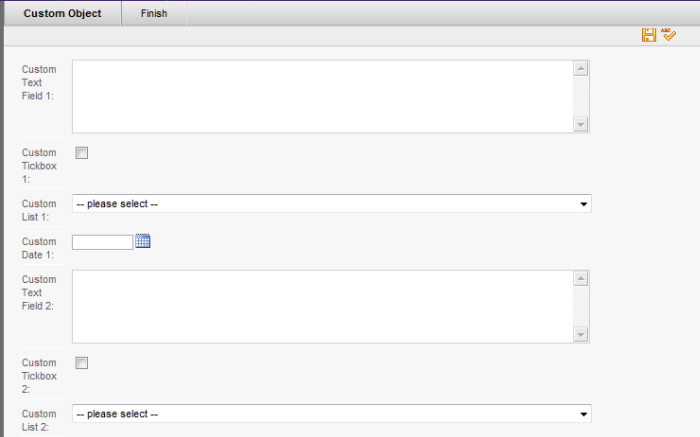Image resolution: width=700 pixels, height=437 pixels.
Task: Expand the Custom List 2 dropdown
Action: point(332,414)
